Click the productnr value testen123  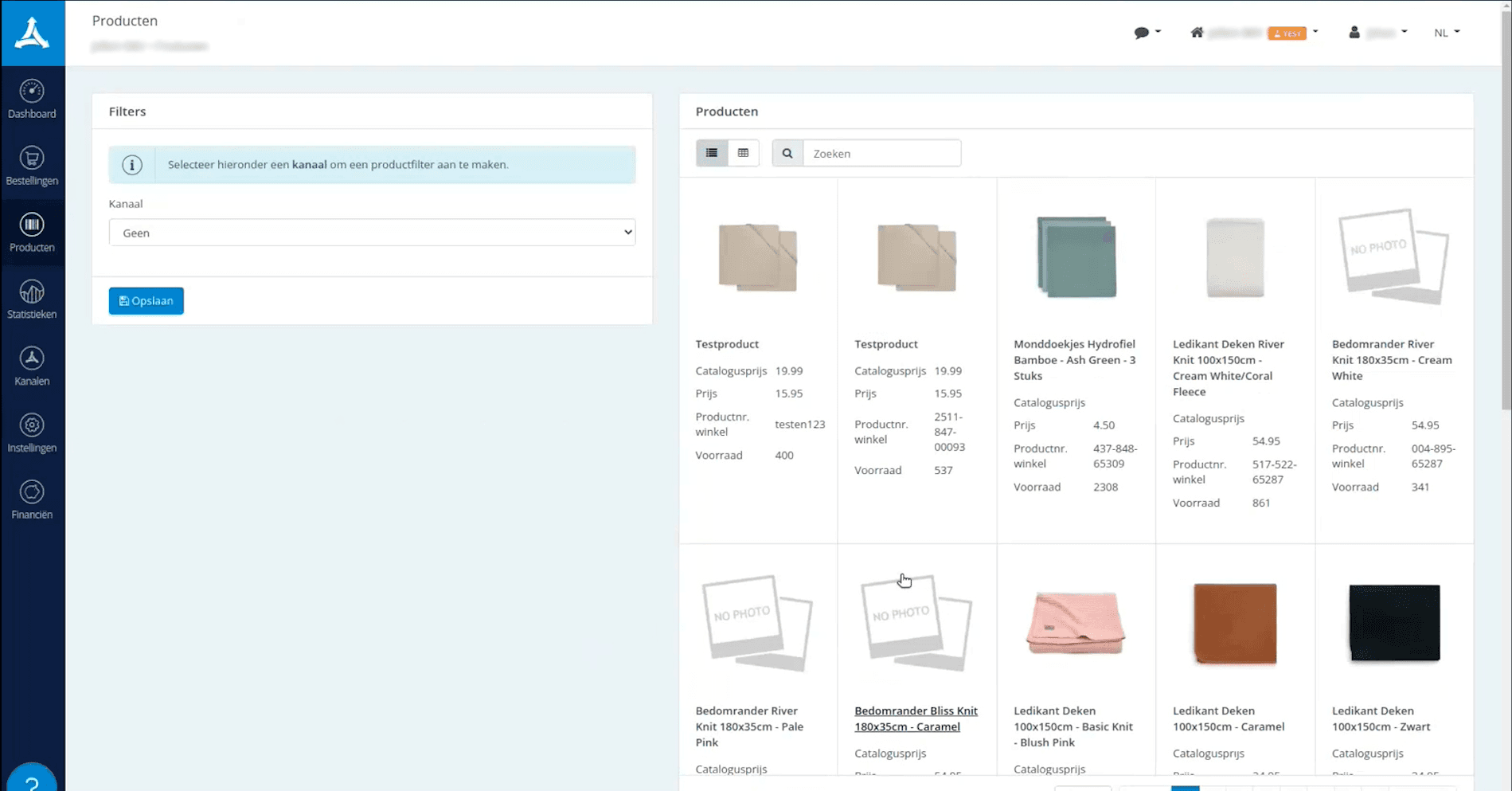point(799,425)
